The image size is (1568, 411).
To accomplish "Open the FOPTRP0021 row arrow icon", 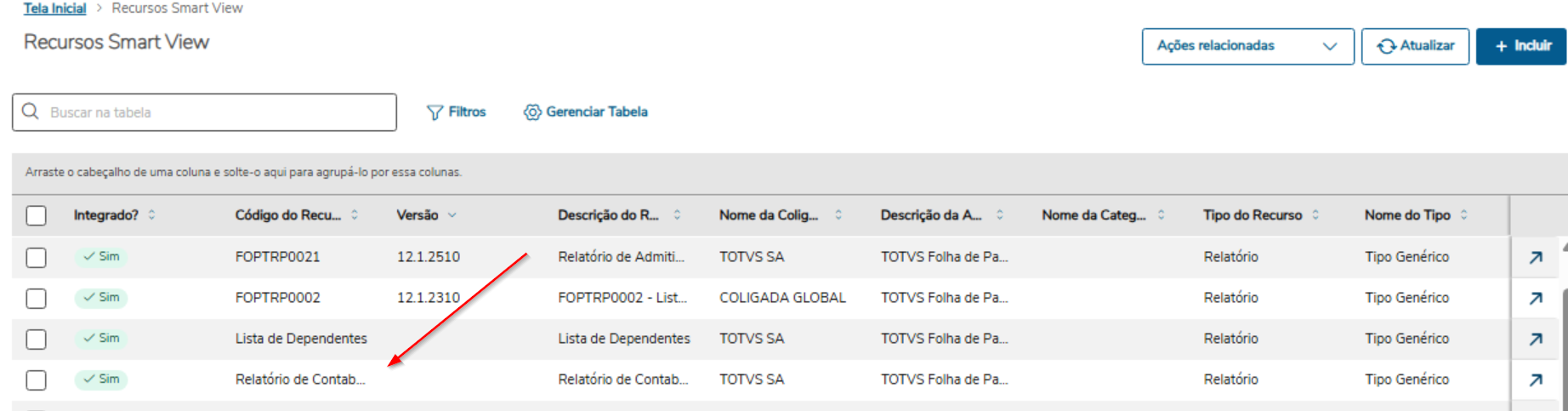I will (1536, 257).
